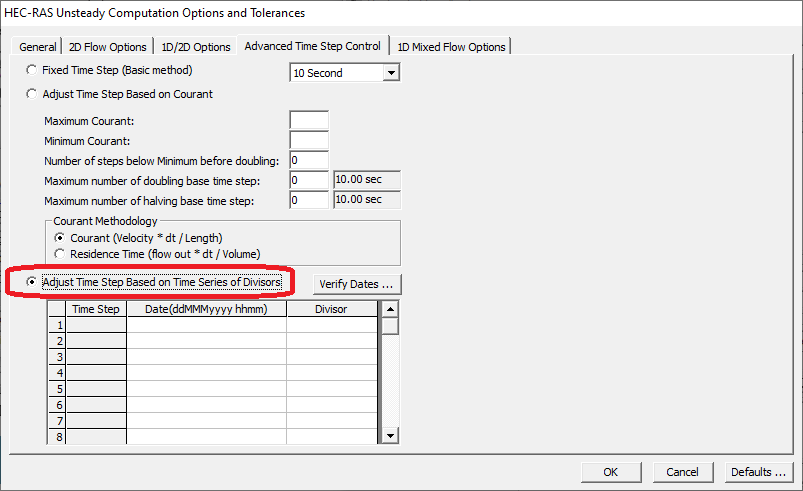Image resolution: width=803 pixels, height=491 pixels.
Task: Click the divisor table scrollbar thumb
Action: coord(390,326)
